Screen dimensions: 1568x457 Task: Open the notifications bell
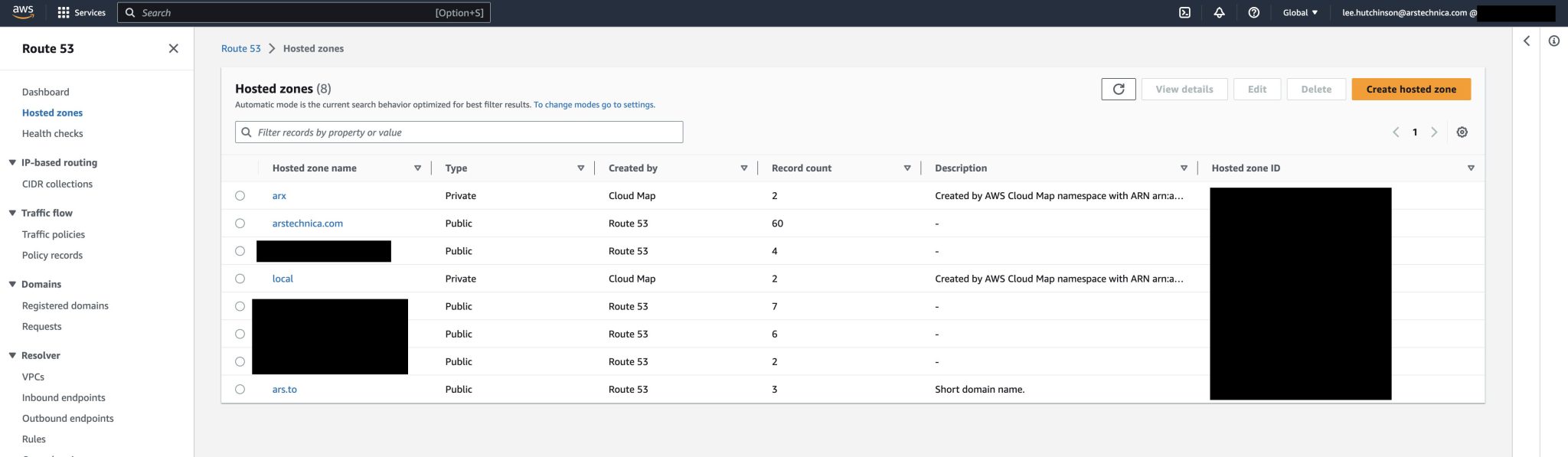click(1219, 12)
